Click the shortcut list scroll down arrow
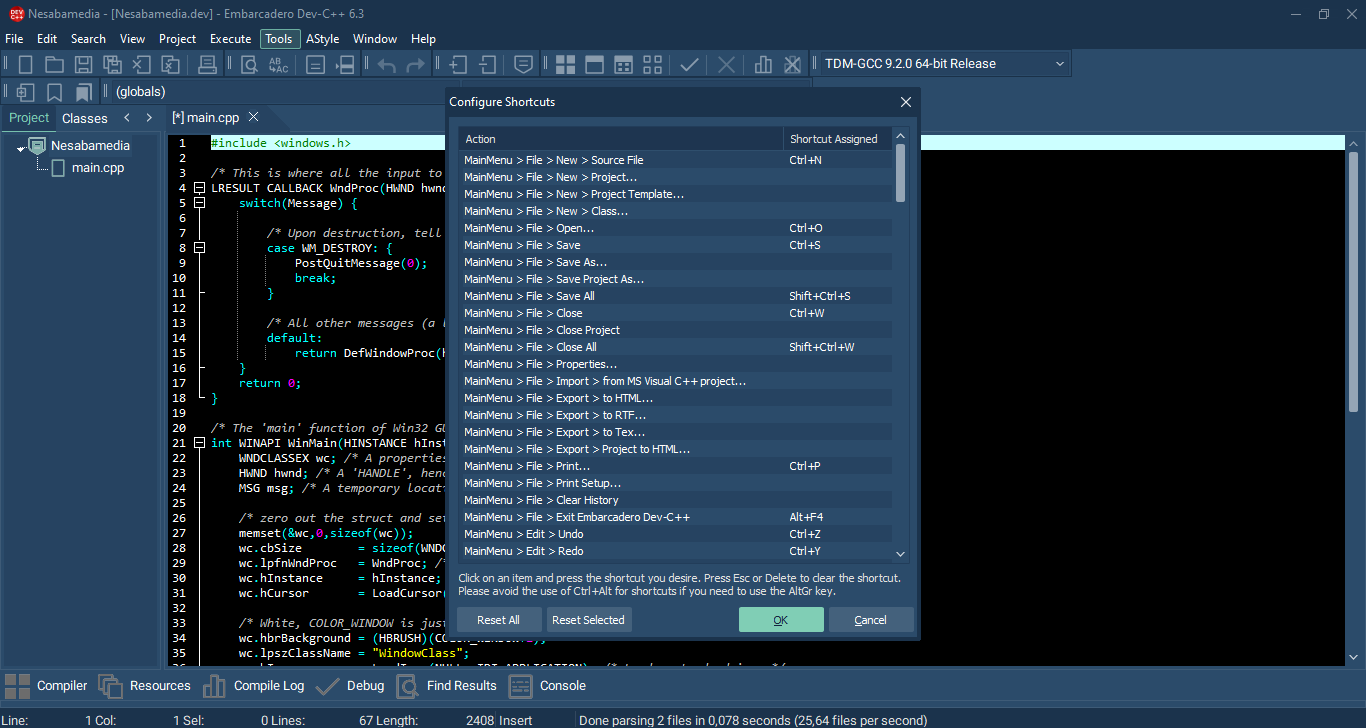This screenshot has height=728, width=1366. (900, 553)
